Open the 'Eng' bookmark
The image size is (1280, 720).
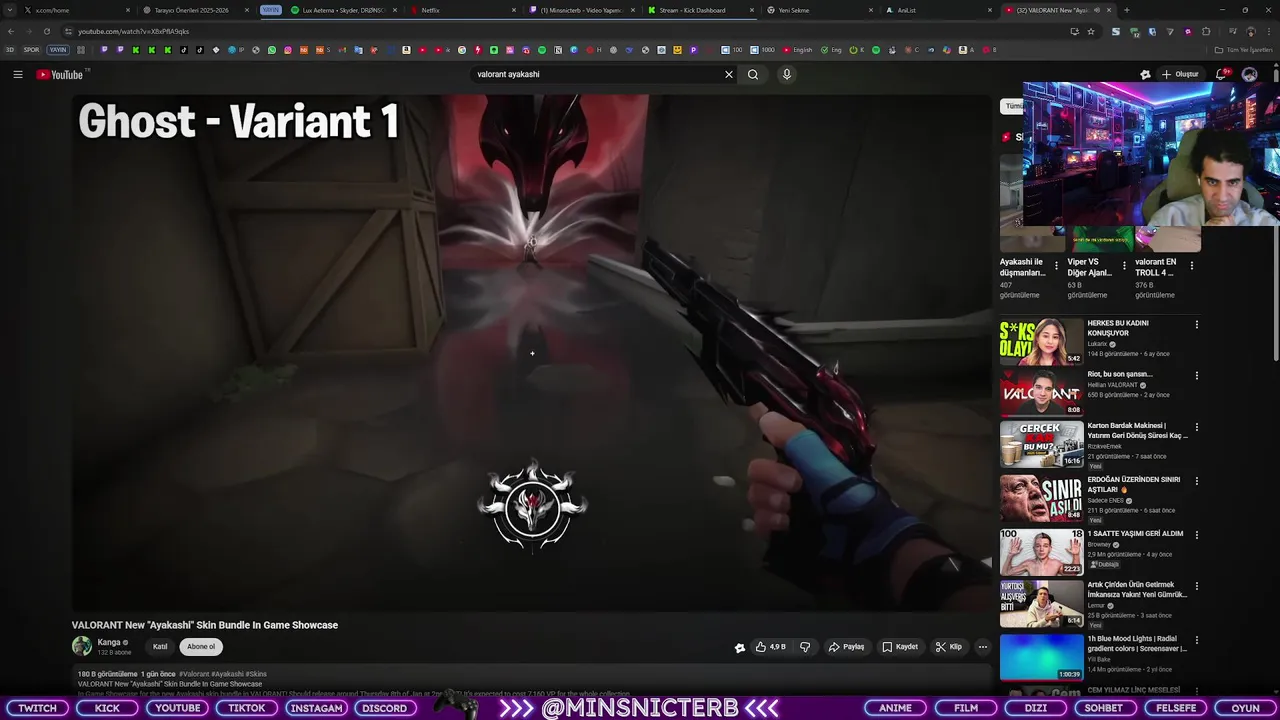point(832,50)
